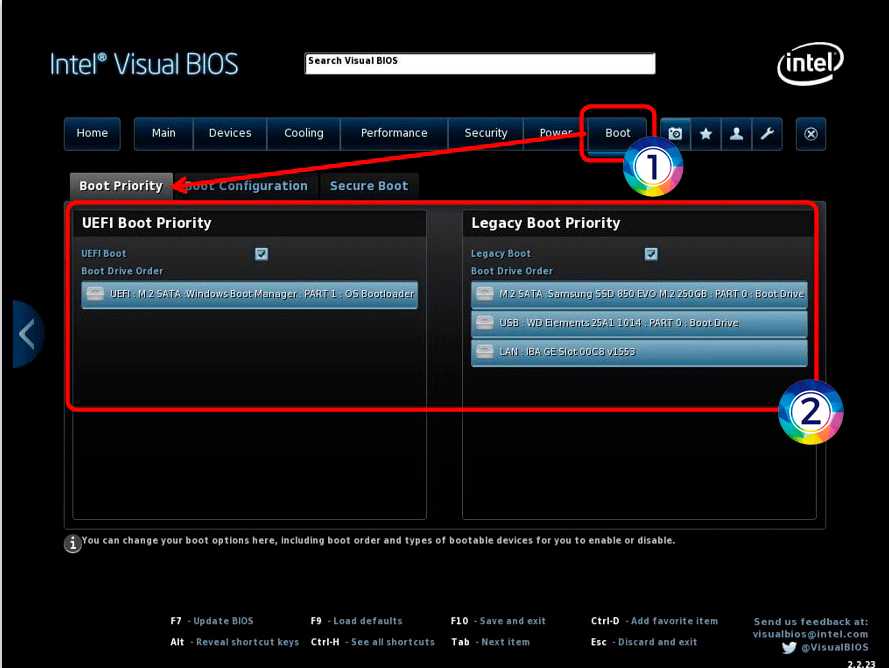This screenshot has width=889, height=668.
Task: Click the Intel logo
Action: click(x=810, y=64)
